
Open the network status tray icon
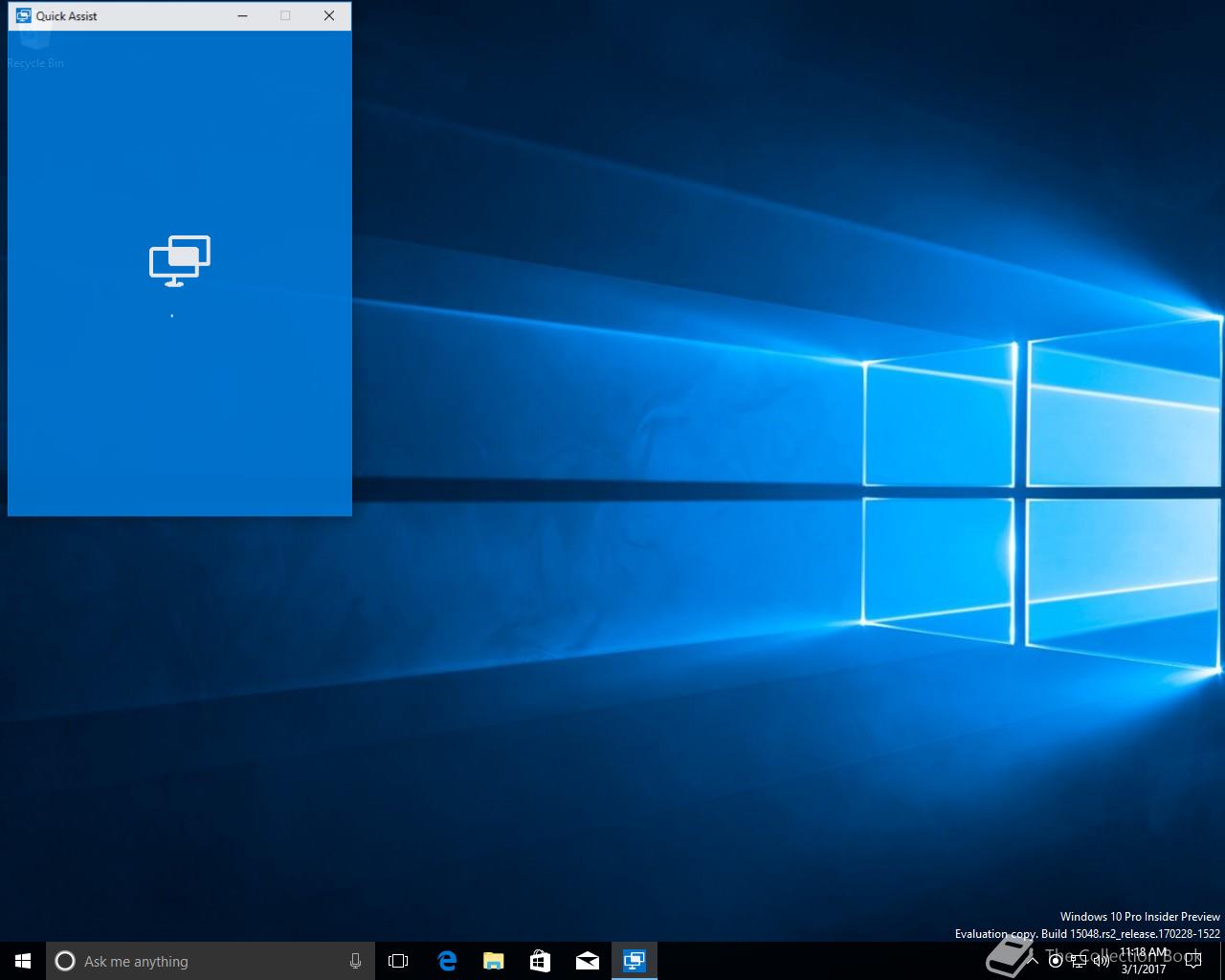click(x=1079, y=961)
